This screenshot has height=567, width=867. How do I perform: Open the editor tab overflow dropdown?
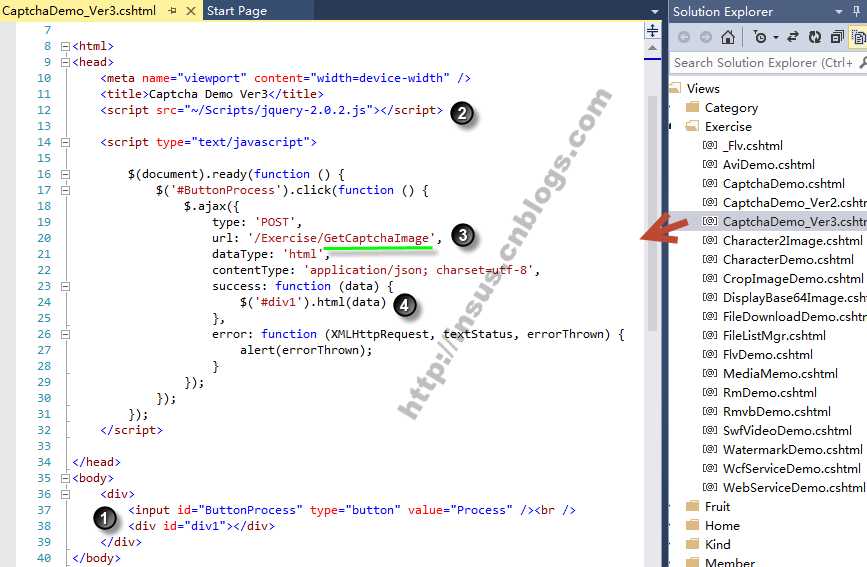655,12
